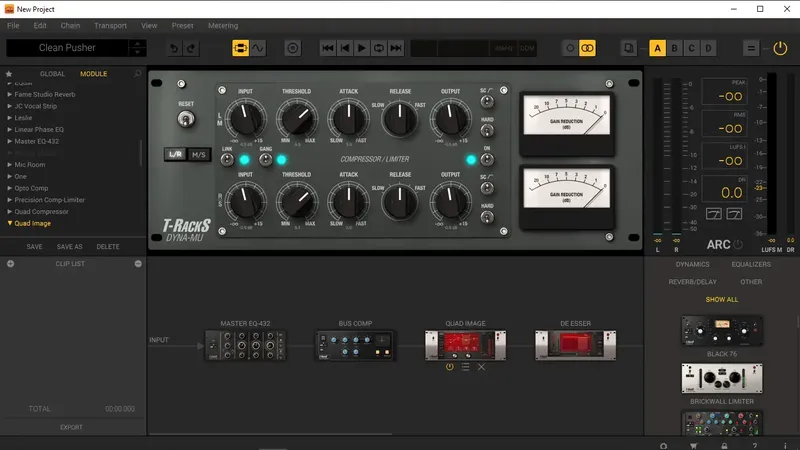Image resolution: width=800 pixels, height=450 pixels.
Task: Select mono monitoring circle
Action: tap(570, 48)
